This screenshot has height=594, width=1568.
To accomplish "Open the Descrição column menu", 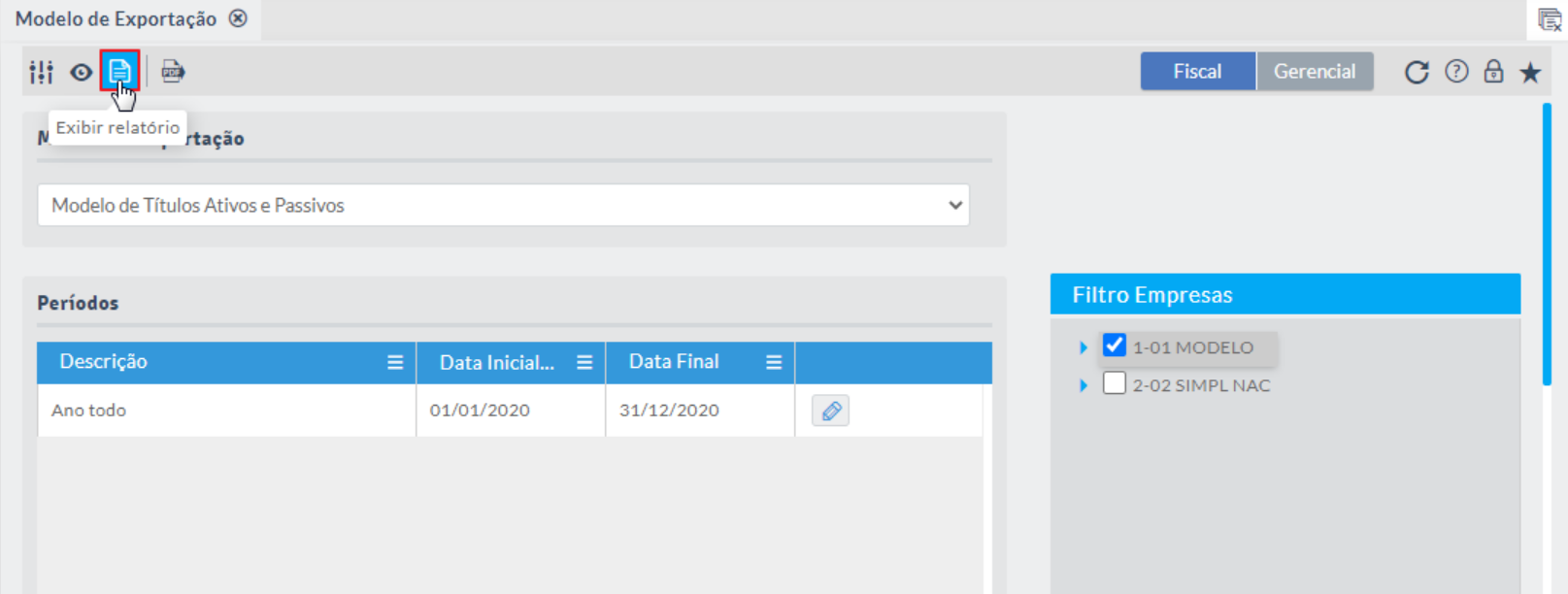I will tap(395, 362).
